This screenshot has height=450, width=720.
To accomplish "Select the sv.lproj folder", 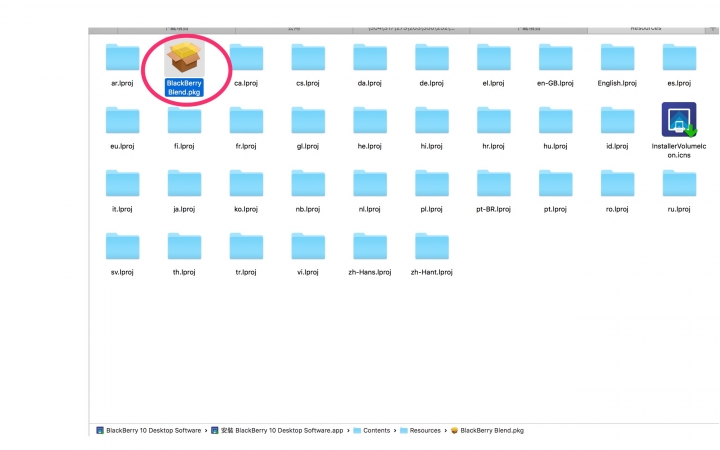I will pos(122,246).
